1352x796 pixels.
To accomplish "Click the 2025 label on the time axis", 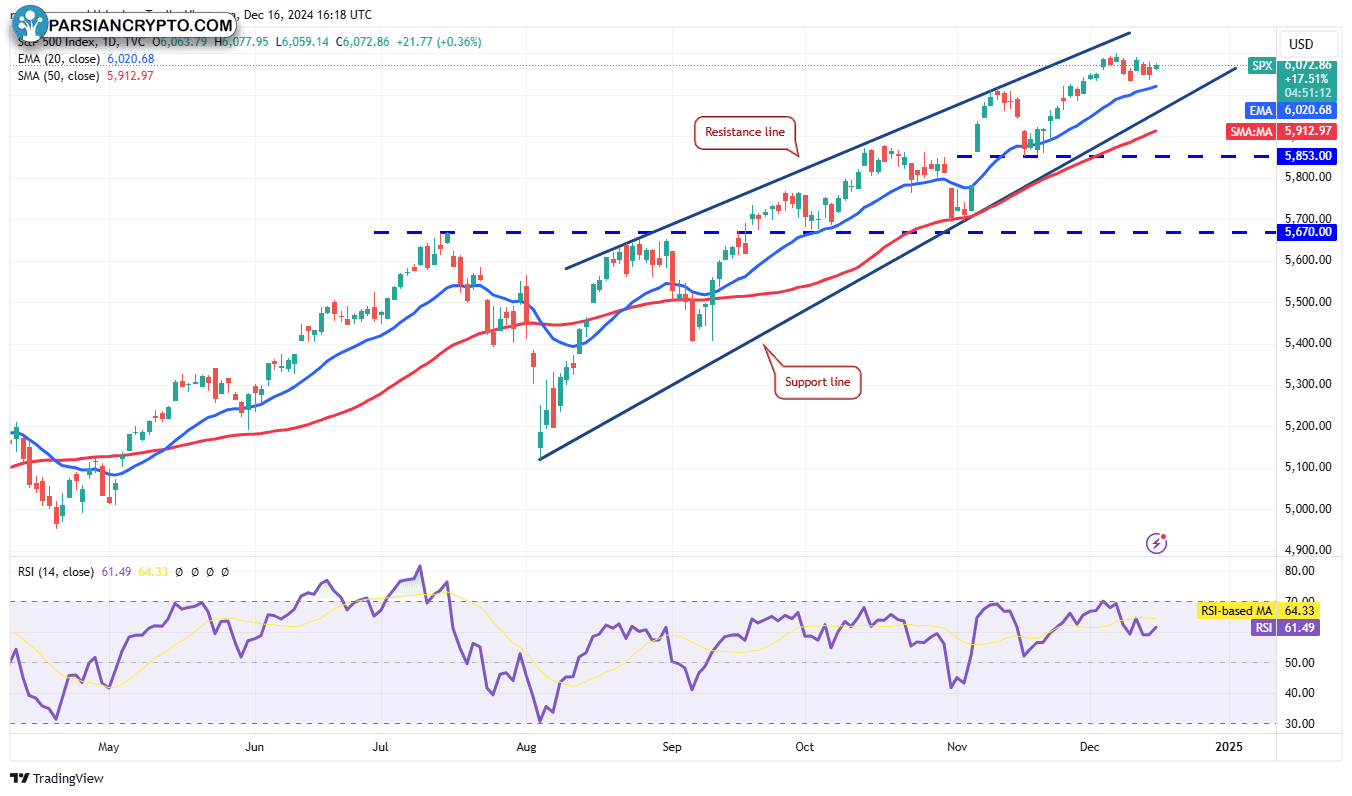I will pos(1227,746).
